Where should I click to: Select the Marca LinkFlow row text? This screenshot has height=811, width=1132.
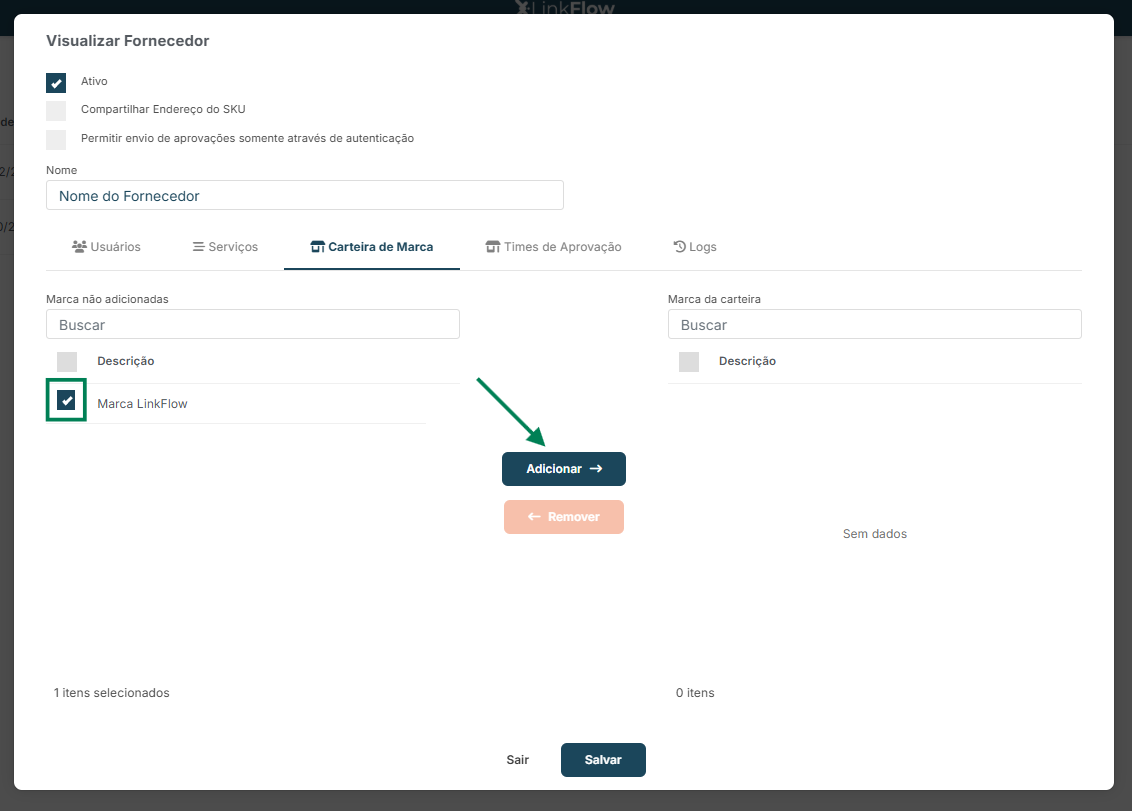[x=142, y=404]
